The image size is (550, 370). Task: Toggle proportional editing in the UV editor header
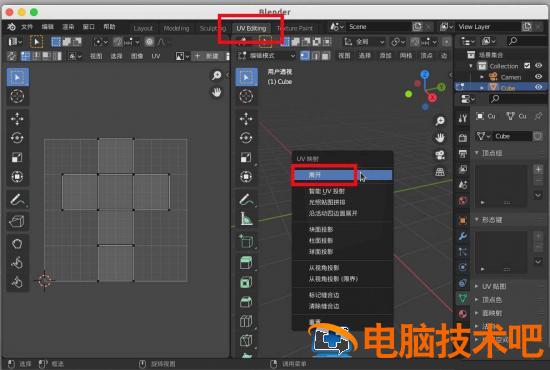click(x=150, y=42)
